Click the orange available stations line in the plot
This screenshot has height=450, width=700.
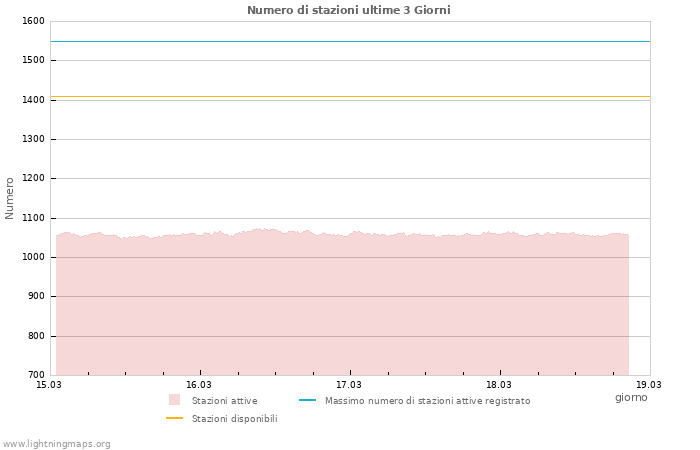coord(350,97)
